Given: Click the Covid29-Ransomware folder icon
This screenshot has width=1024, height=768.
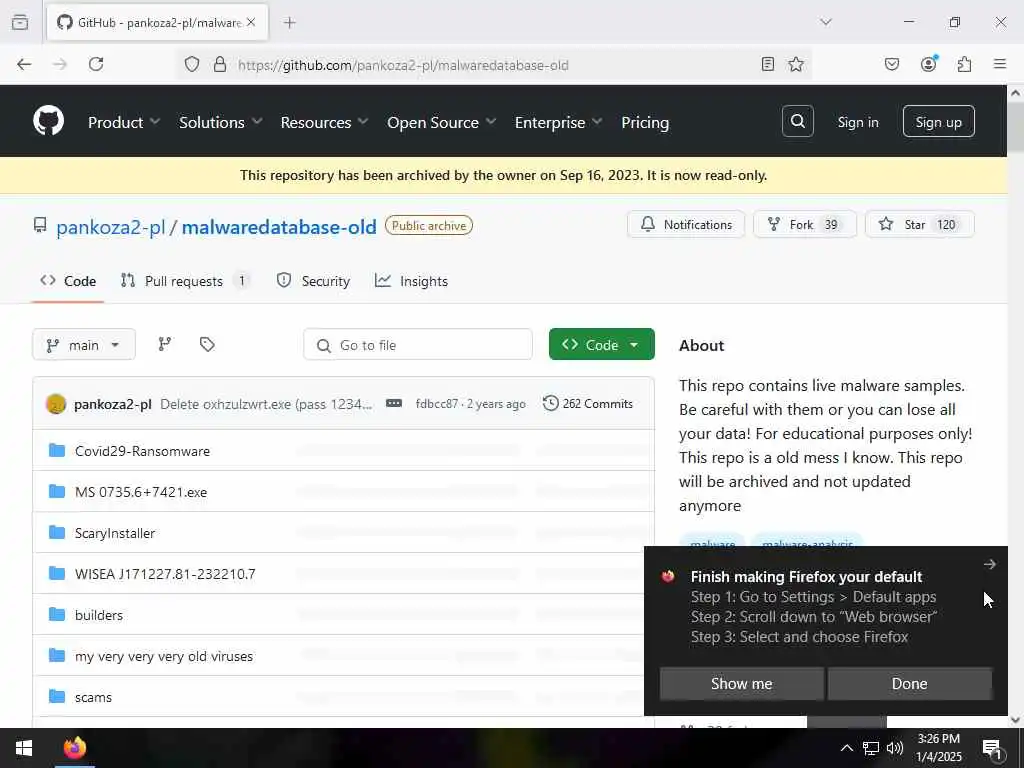Looking at the screenshot, I should (57, 451).
